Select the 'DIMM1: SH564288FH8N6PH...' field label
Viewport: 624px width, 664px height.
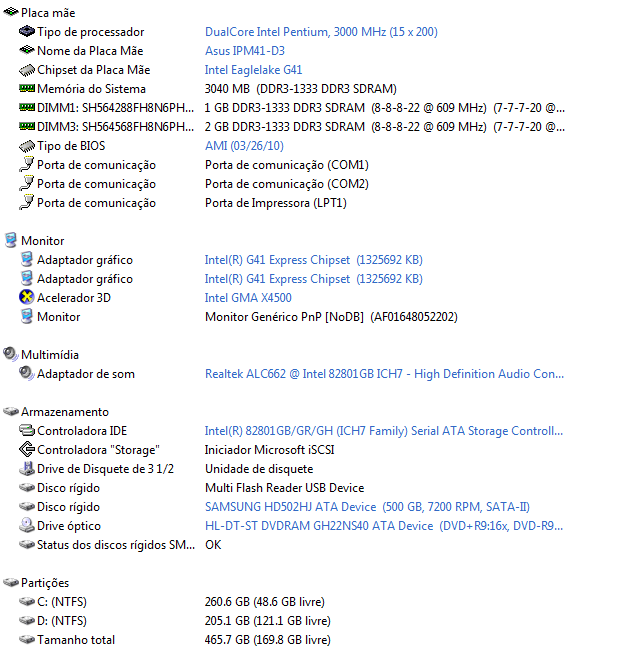tap(116, 108)
